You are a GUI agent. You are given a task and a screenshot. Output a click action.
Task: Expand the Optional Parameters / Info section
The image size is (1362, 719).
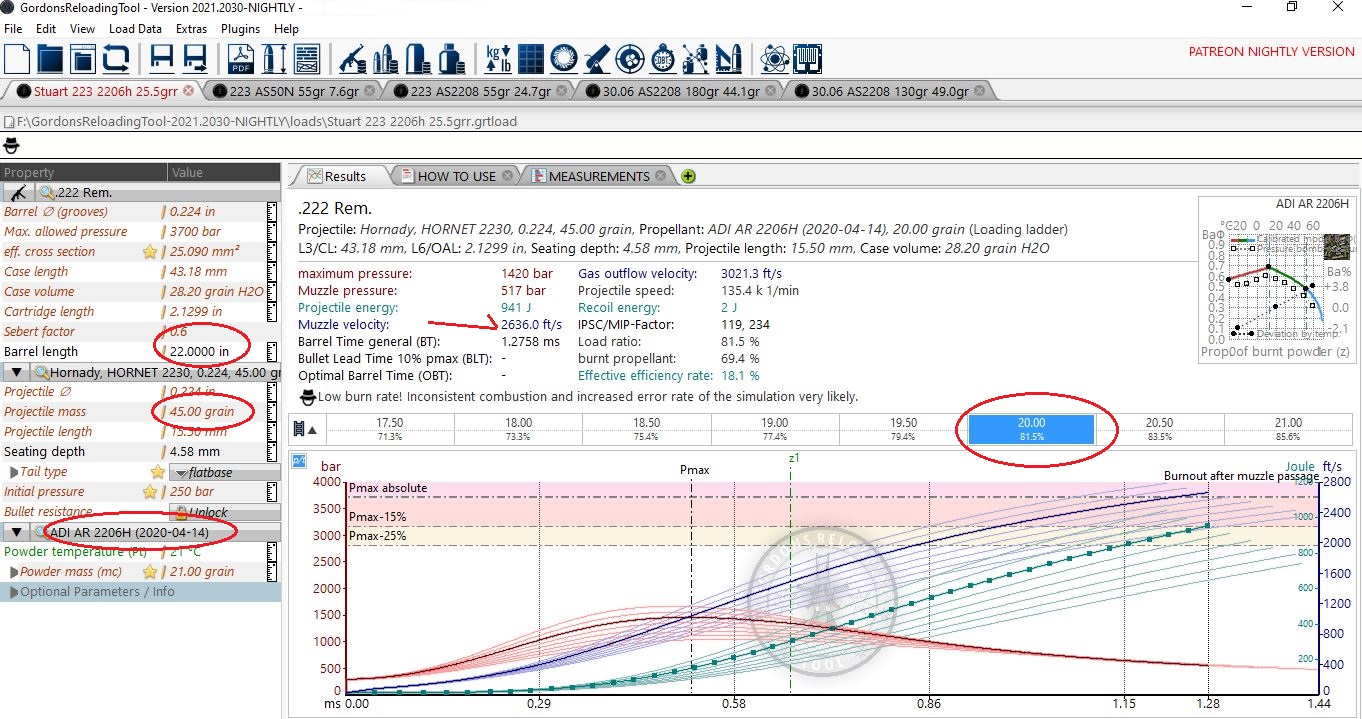click(14, 592)
